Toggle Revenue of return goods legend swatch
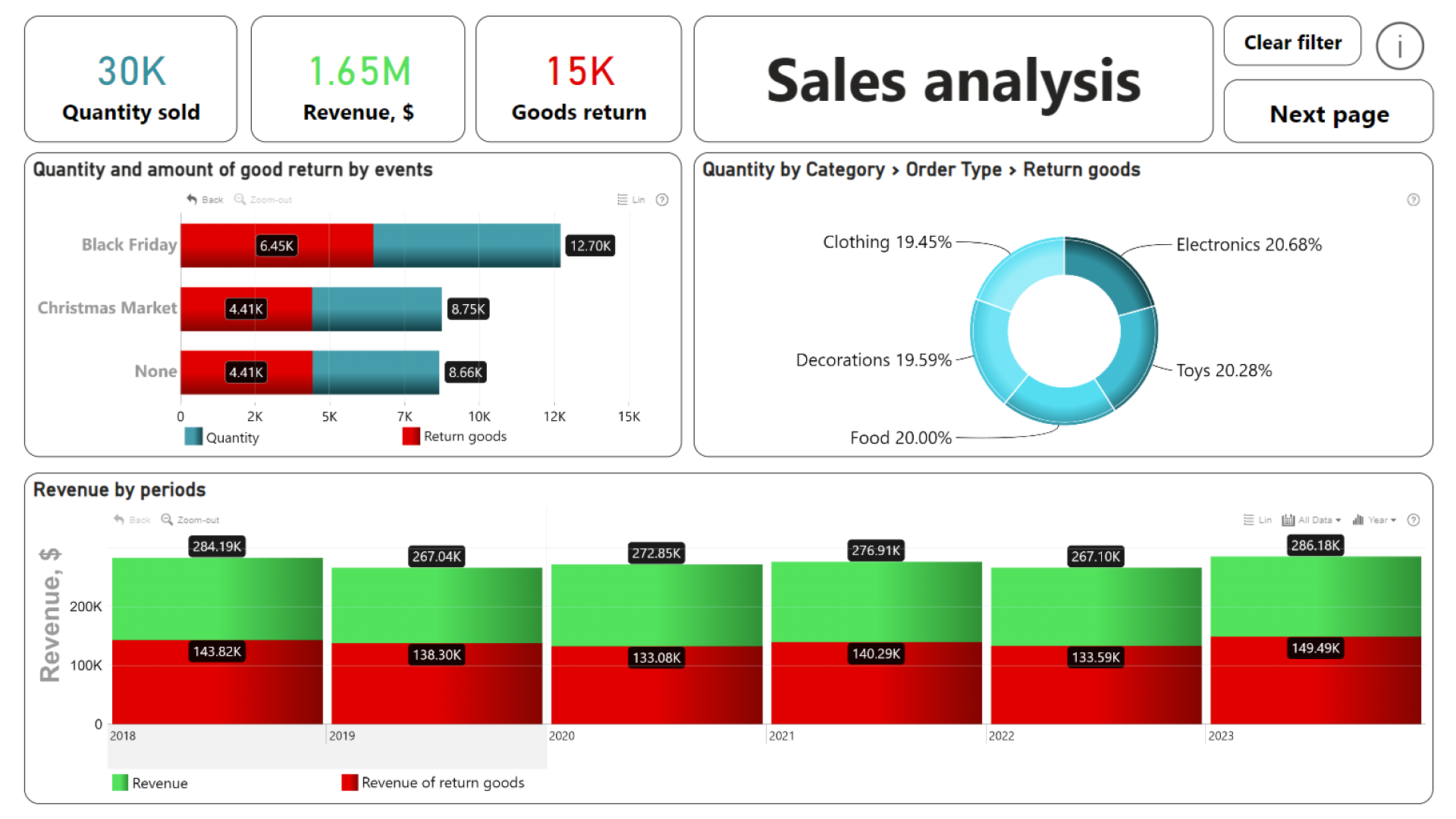This screenshot has height=819, width=1456. [350, 783]
